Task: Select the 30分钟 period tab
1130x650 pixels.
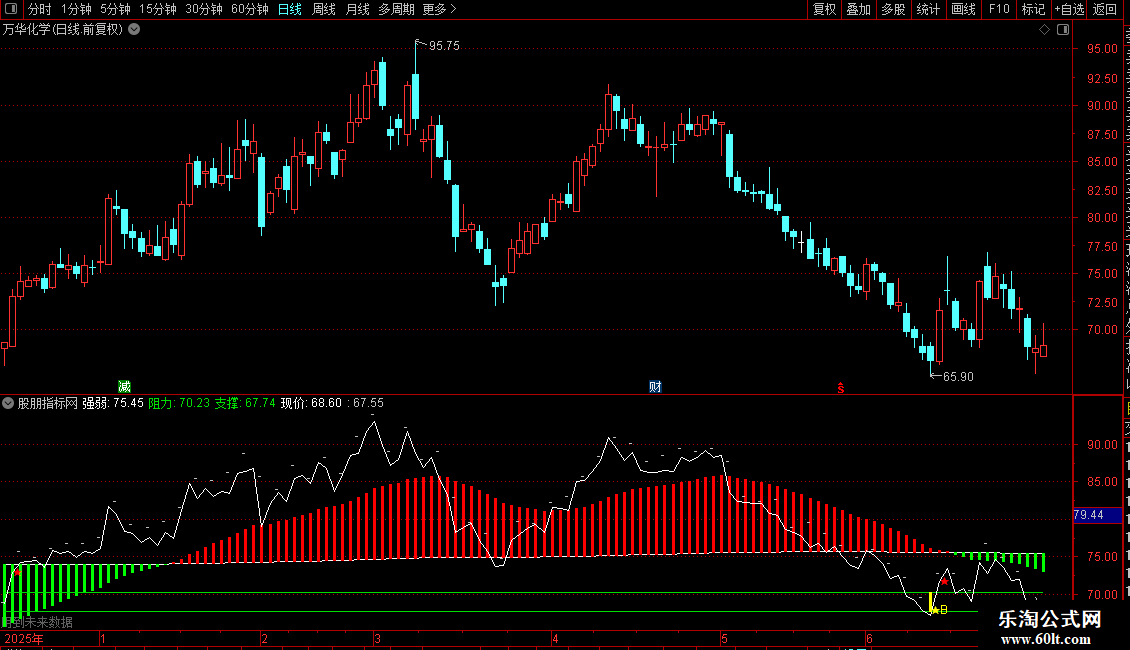Action: [x=204, y=9]
